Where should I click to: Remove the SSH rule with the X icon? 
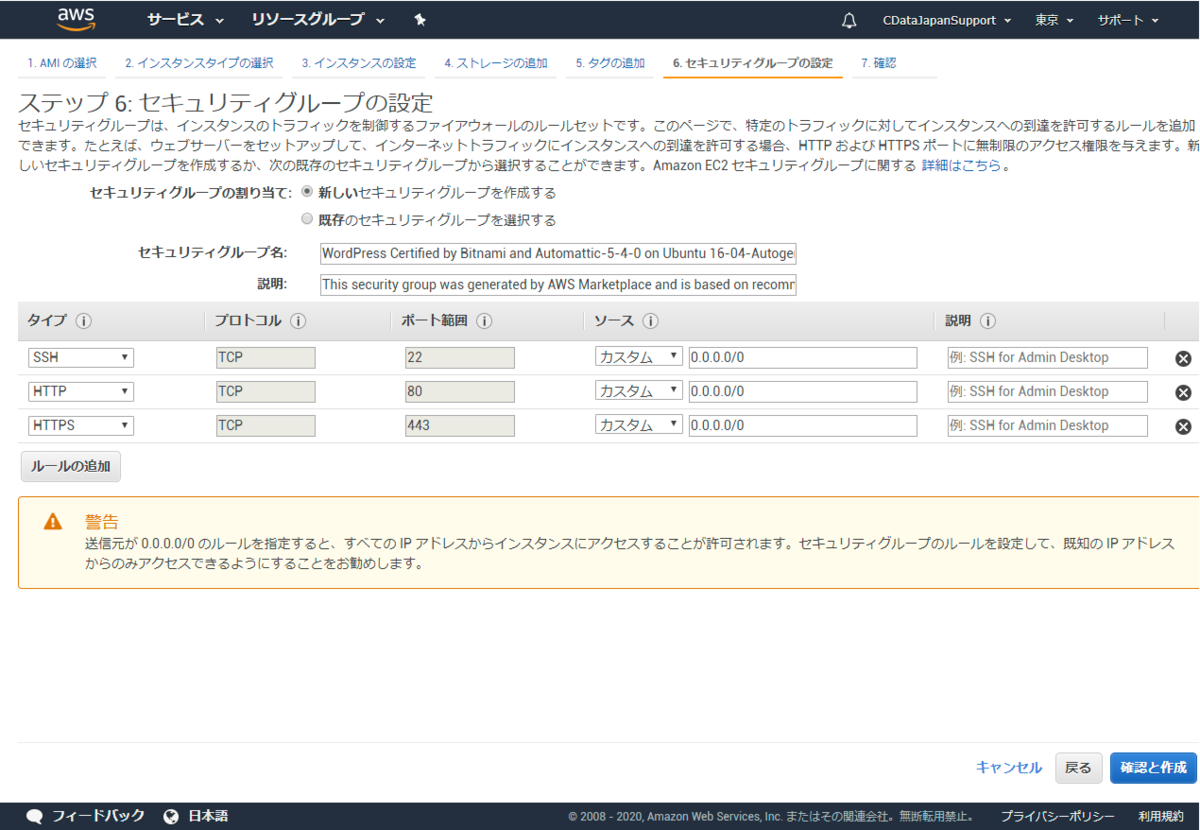pos(1183,357)
